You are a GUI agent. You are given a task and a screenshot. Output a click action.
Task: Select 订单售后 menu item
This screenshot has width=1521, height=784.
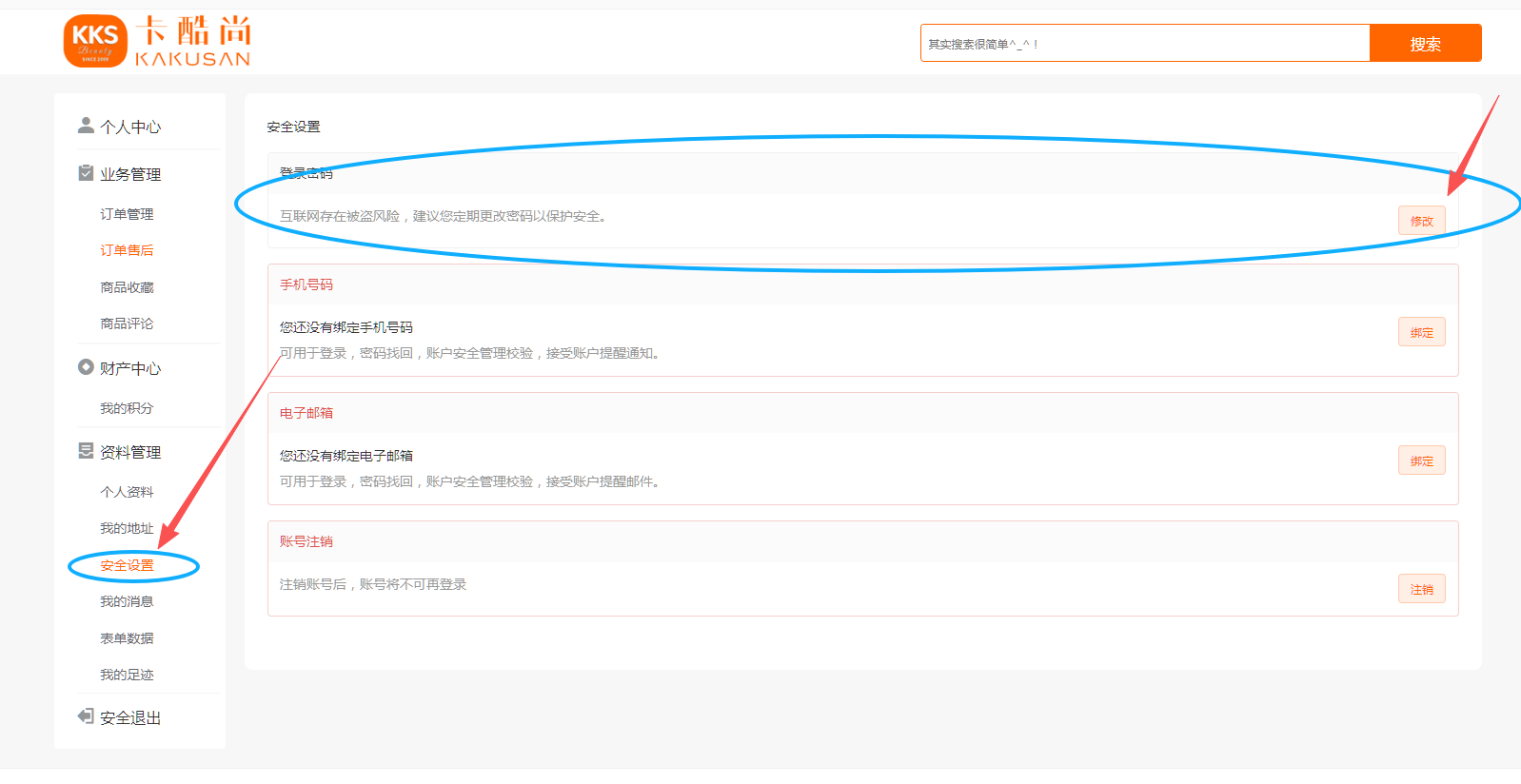click(127, 250)
